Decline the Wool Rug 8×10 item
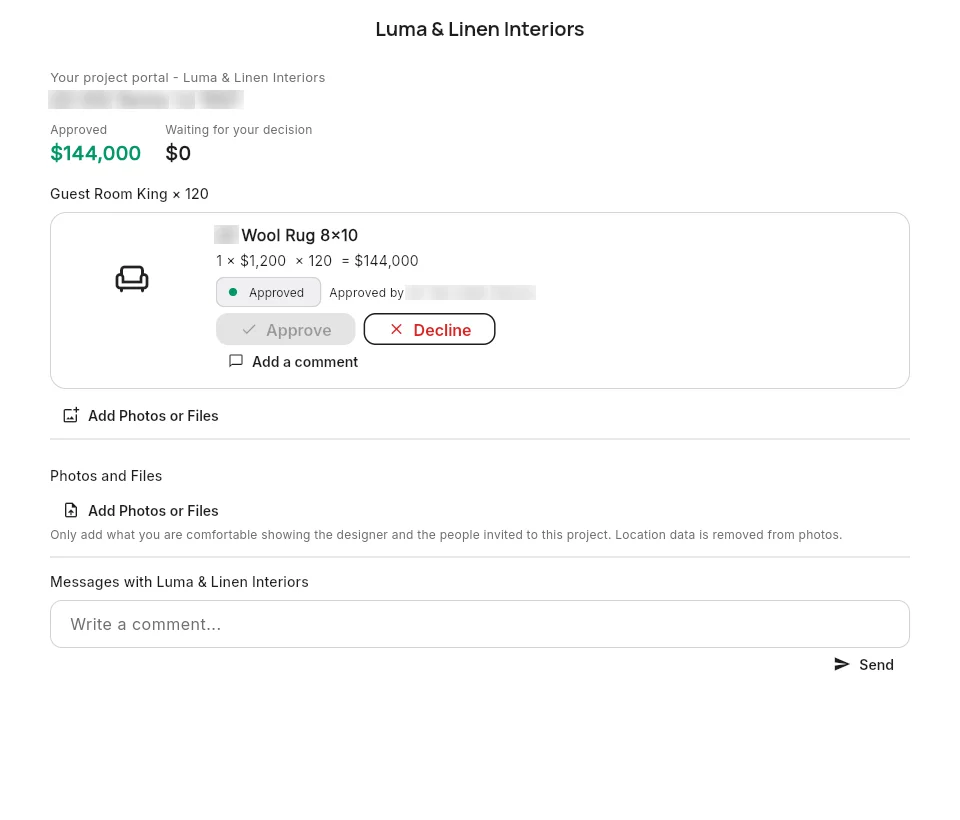The width and height of the screenshot is (960, 820). tap(429, 329)
